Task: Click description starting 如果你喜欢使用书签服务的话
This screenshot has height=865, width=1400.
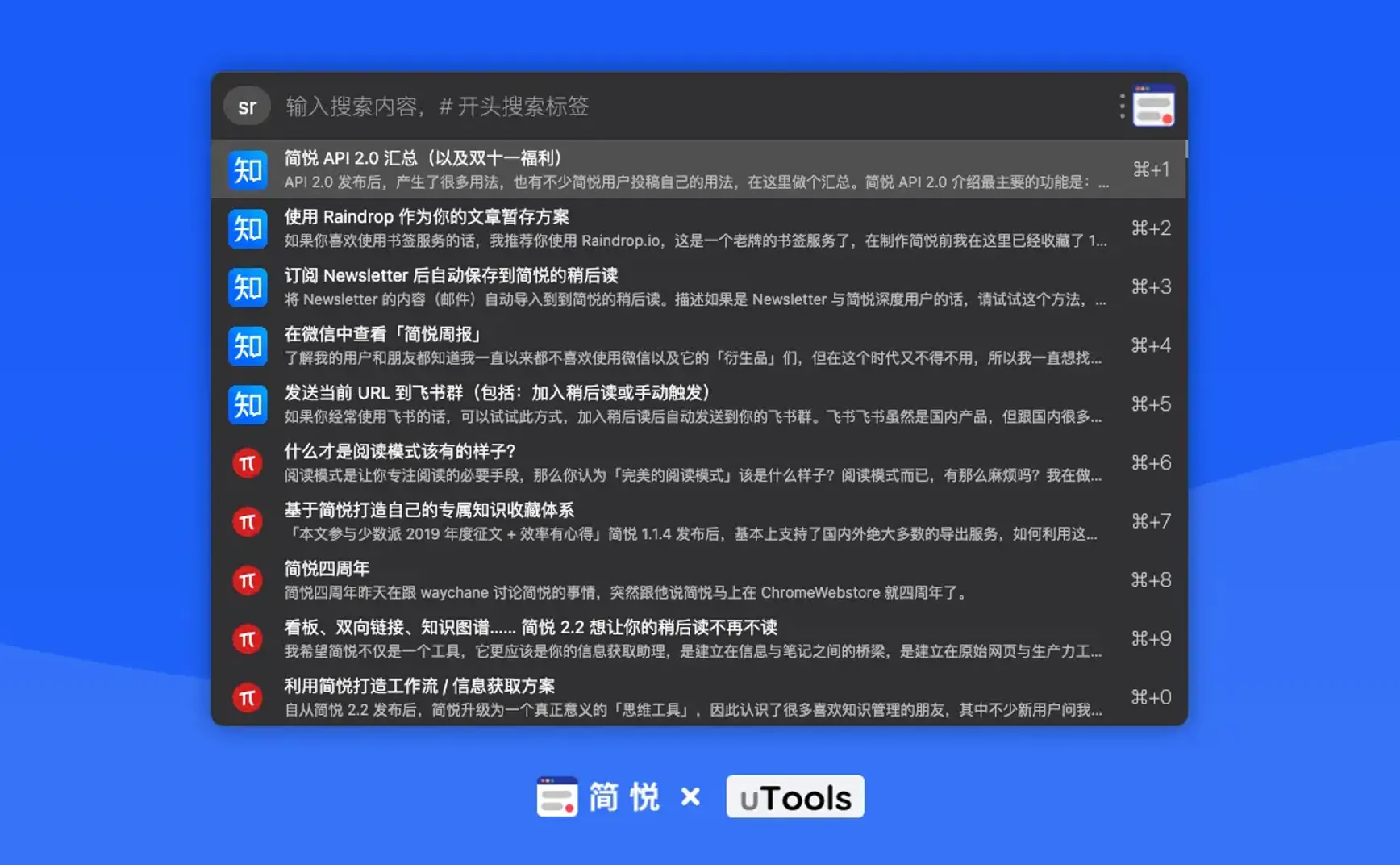Action: coord(696,240)
